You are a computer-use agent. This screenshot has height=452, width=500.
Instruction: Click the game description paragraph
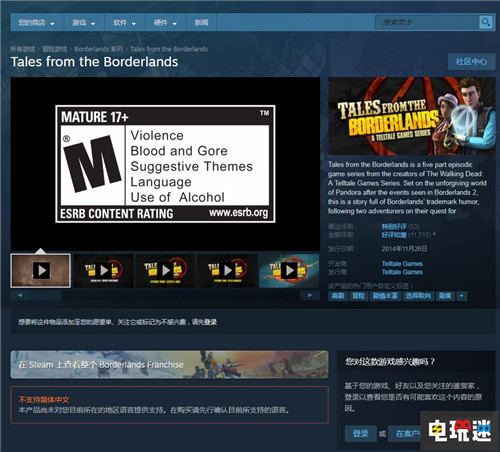pos(407,188)
